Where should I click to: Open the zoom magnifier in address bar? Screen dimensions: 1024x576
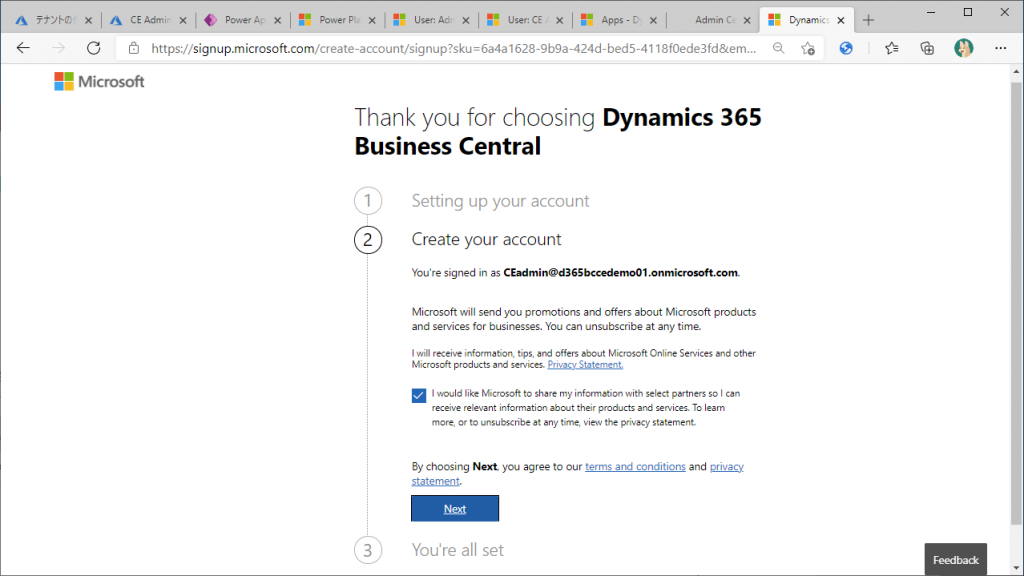tap(778, 48)
